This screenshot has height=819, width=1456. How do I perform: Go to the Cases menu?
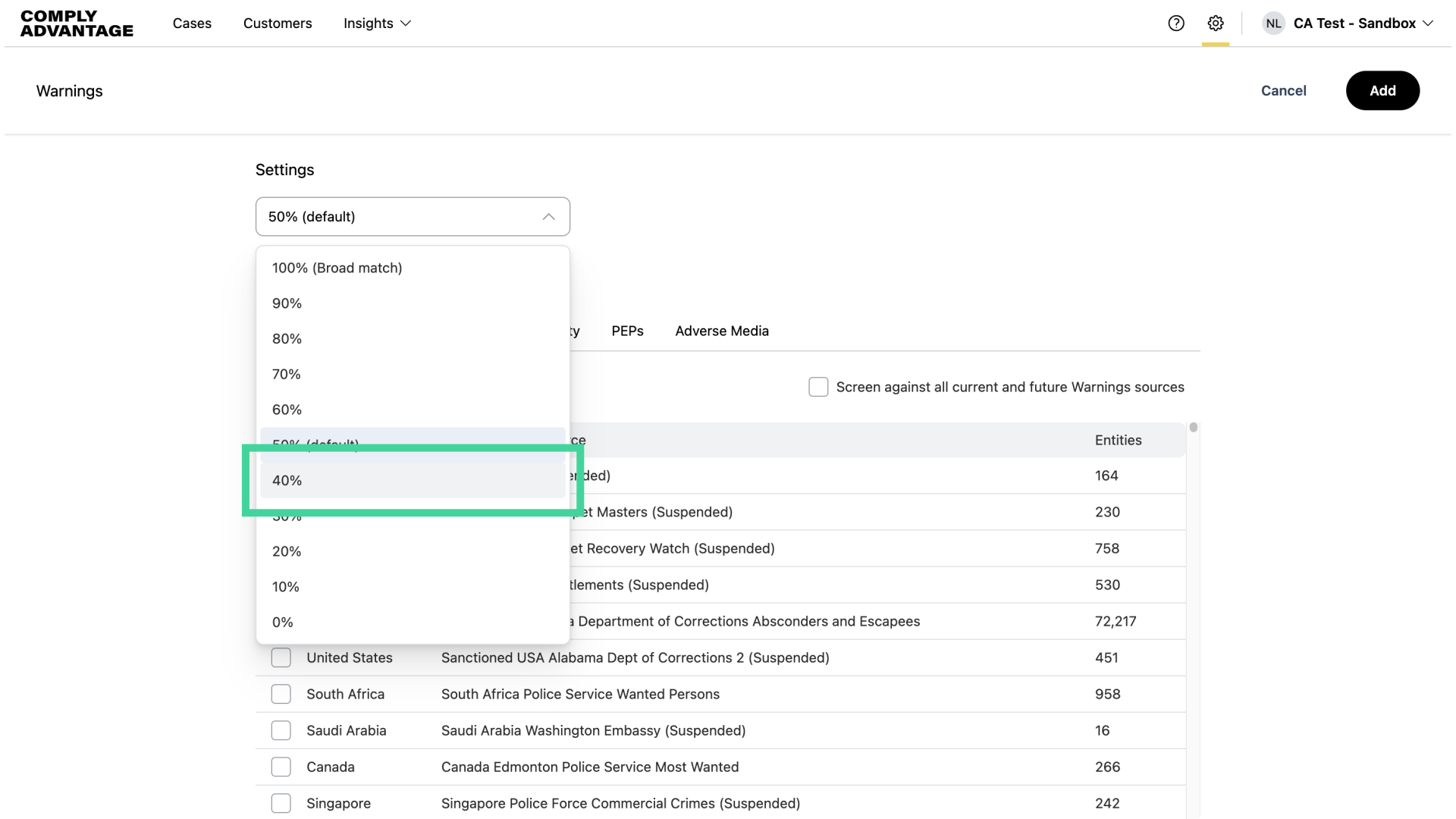pyautogui.click(x=192, y=24)
